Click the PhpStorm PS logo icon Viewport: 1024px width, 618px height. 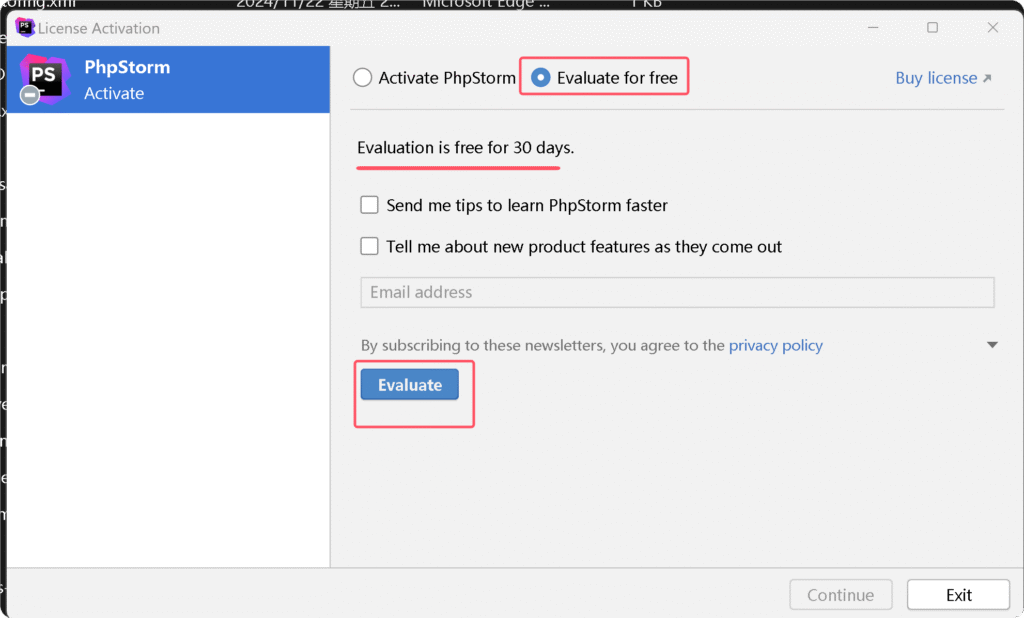pos(44,79)
